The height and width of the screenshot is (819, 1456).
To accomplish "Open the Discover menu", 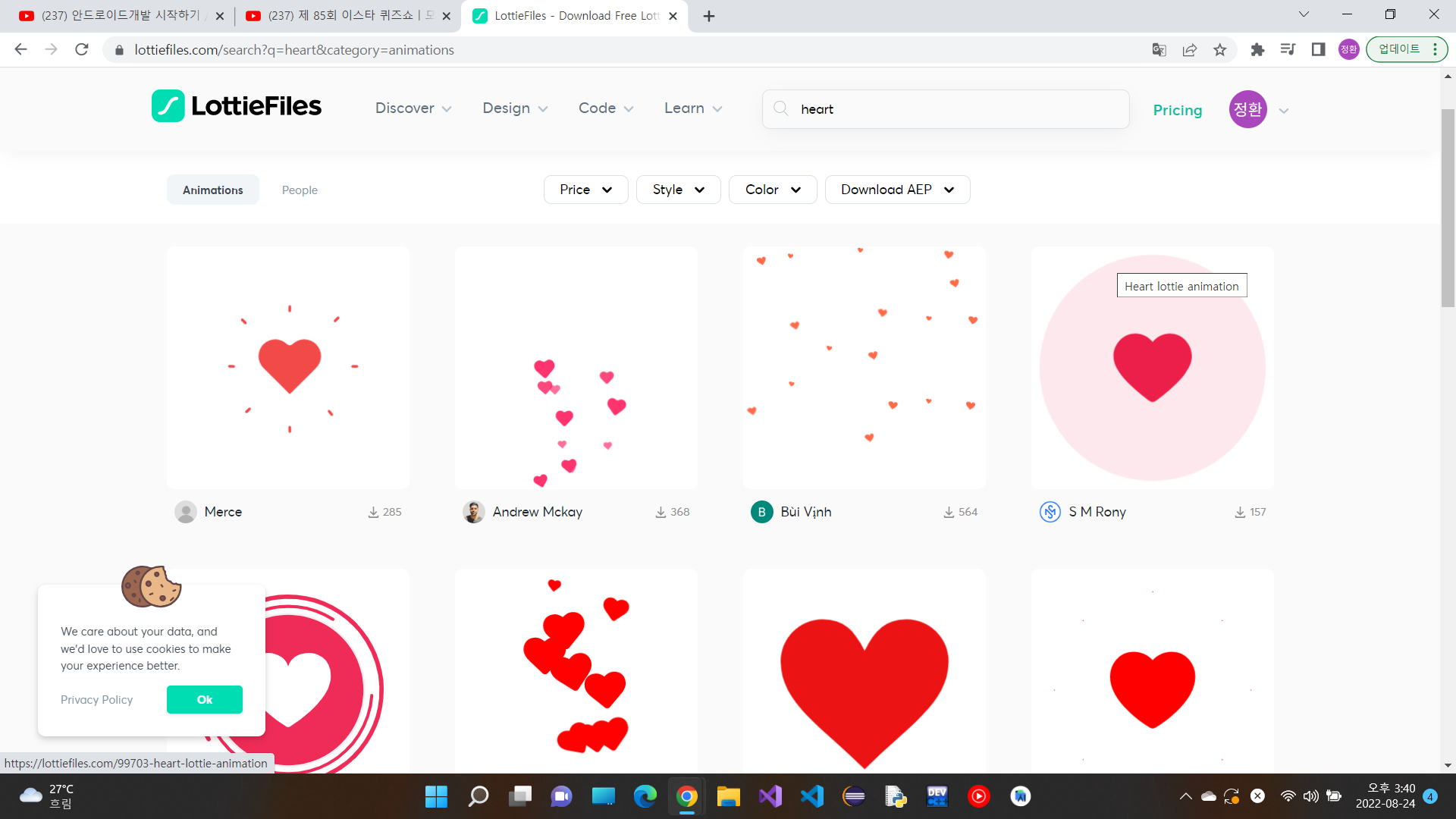I will (413, 108).
